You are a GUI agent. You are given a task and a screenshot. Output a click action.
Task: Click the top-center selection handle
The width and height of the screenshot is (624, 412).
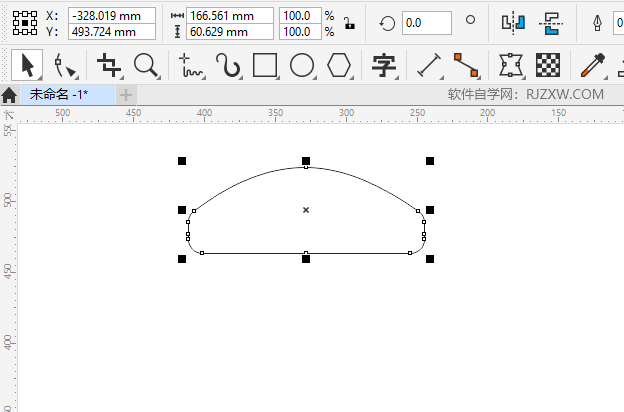[x=306, y=161]
